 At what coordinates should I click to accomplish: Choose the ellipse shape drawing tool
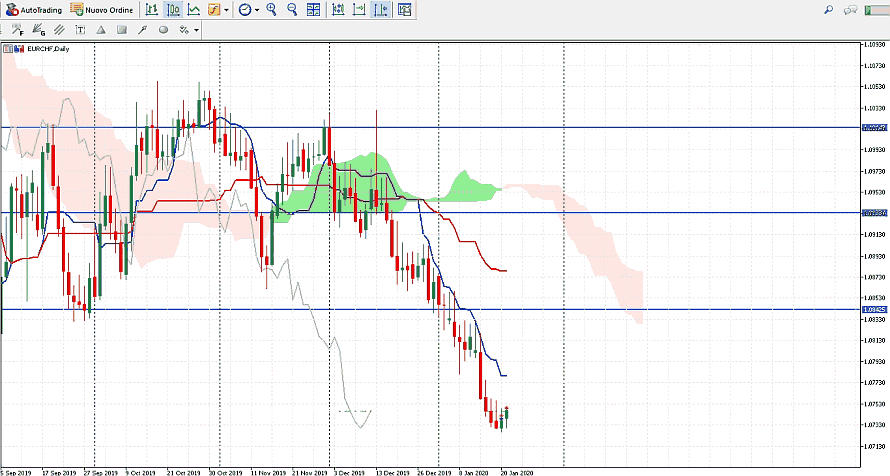tap(163, 30)
